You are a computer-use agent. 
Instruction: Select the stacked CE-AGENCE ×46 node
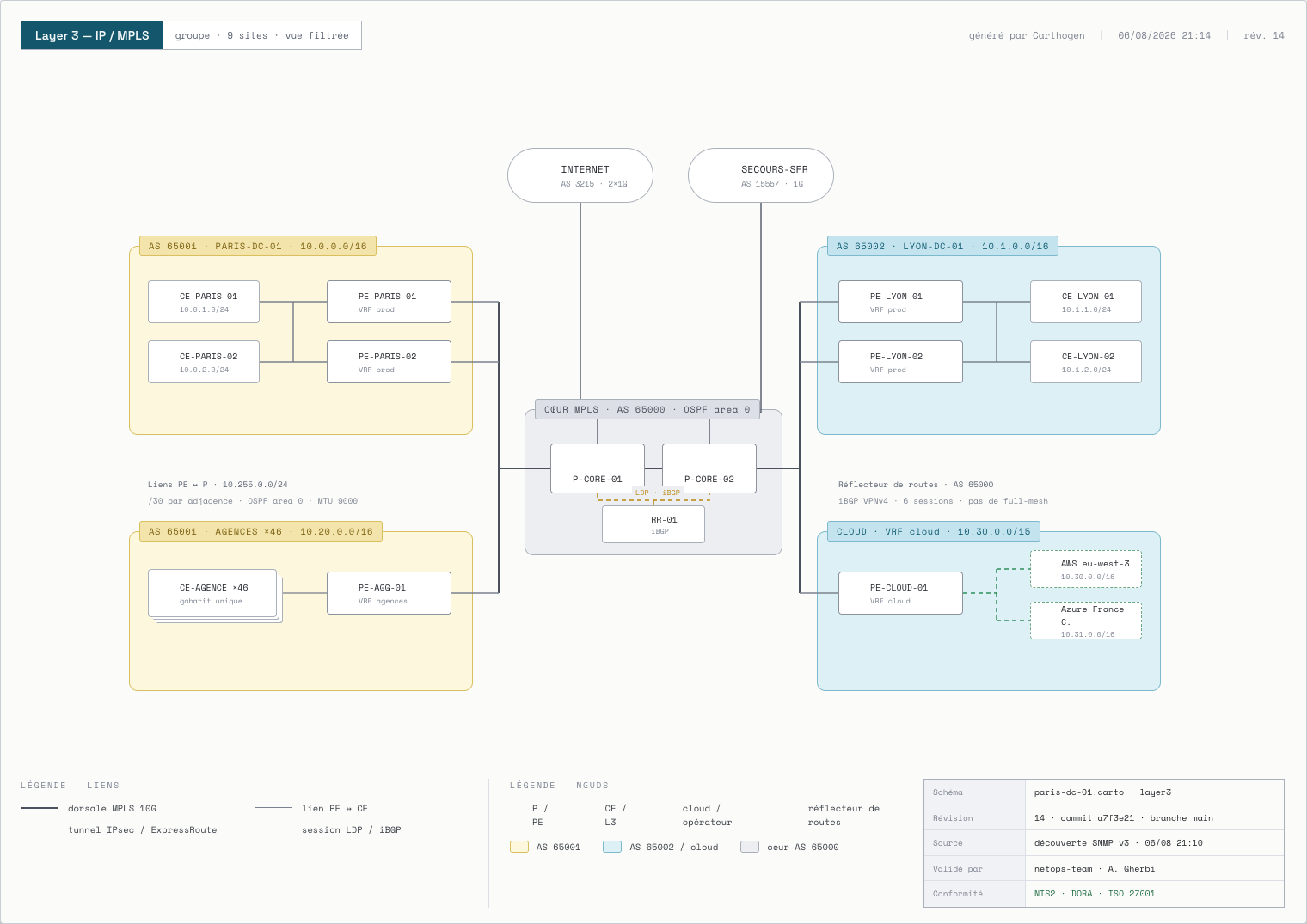pos(212,593)
